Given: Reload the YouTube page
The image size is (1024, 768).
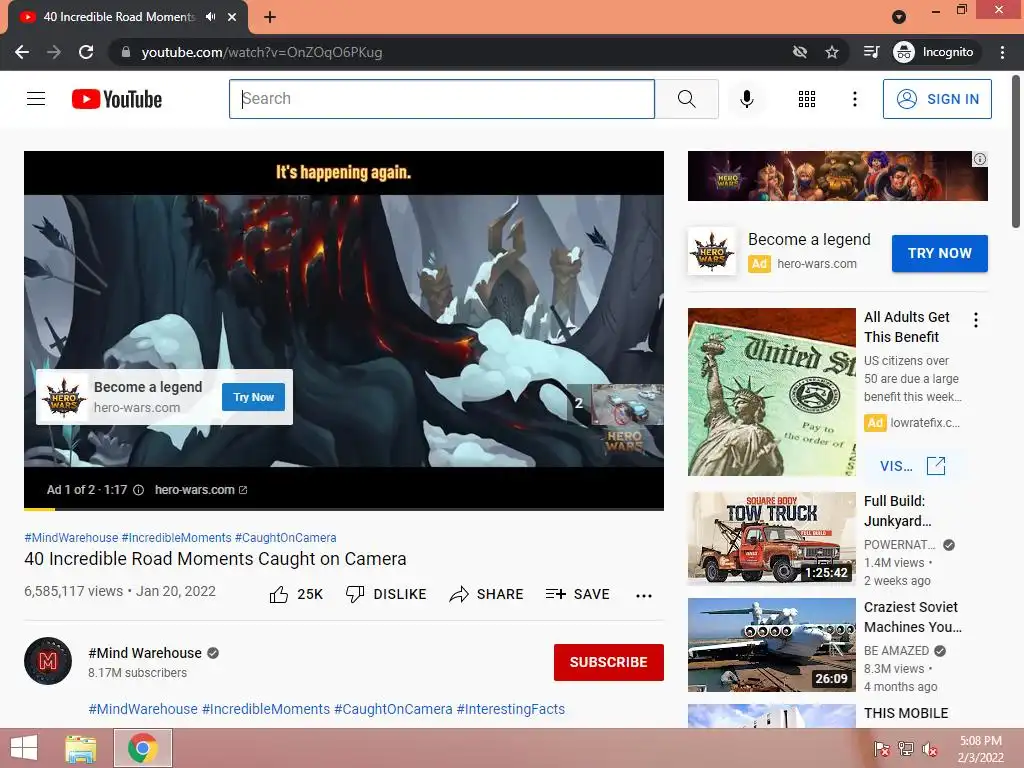Looking at the screenshot, I should [86, 52].
